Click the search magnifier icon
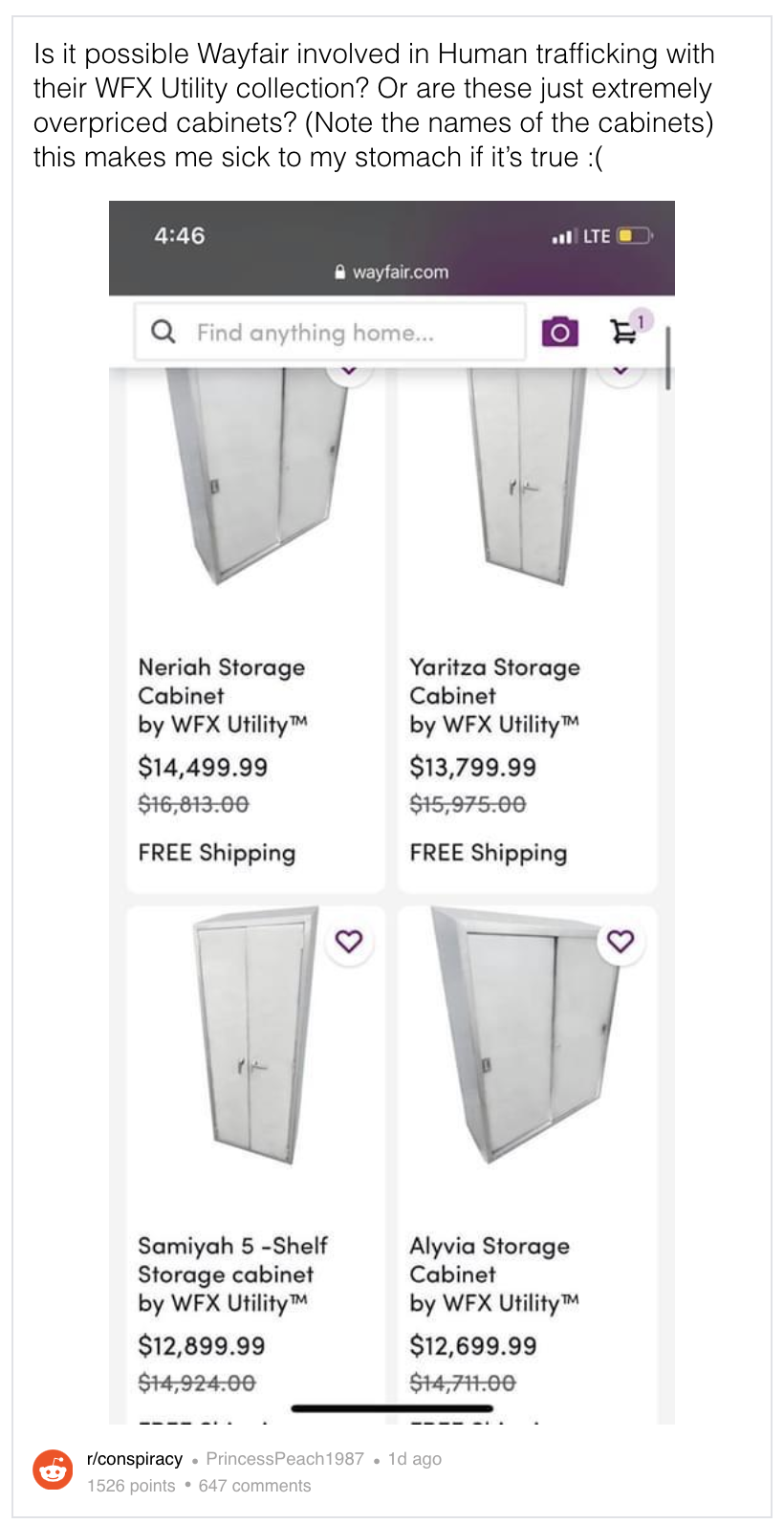The height and width of the screenshot is (1524, 784). pos(163,332)
